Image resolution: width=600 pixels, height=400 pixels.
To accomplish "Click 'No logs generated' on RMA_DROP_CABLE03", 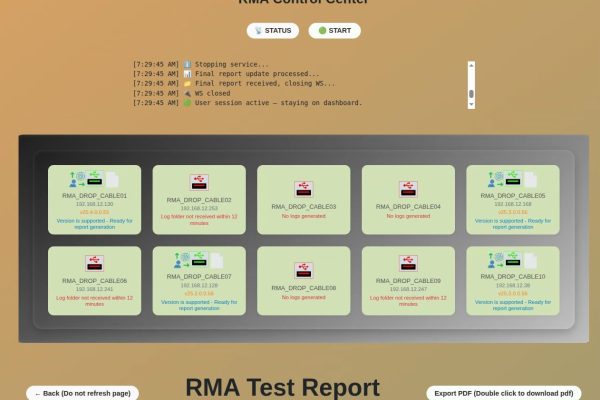I will [303, 216].
